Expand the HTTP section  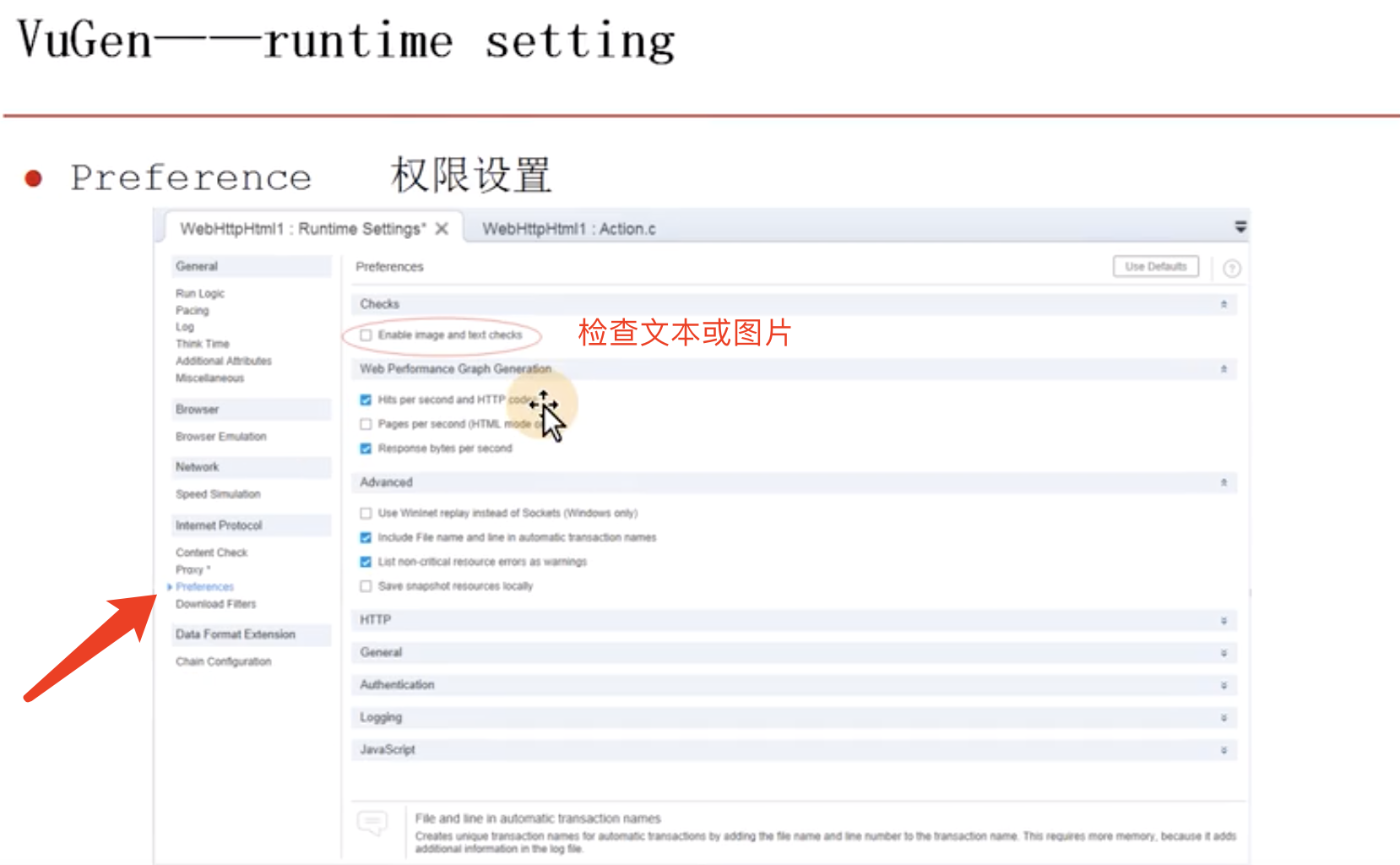point(1224,621)
